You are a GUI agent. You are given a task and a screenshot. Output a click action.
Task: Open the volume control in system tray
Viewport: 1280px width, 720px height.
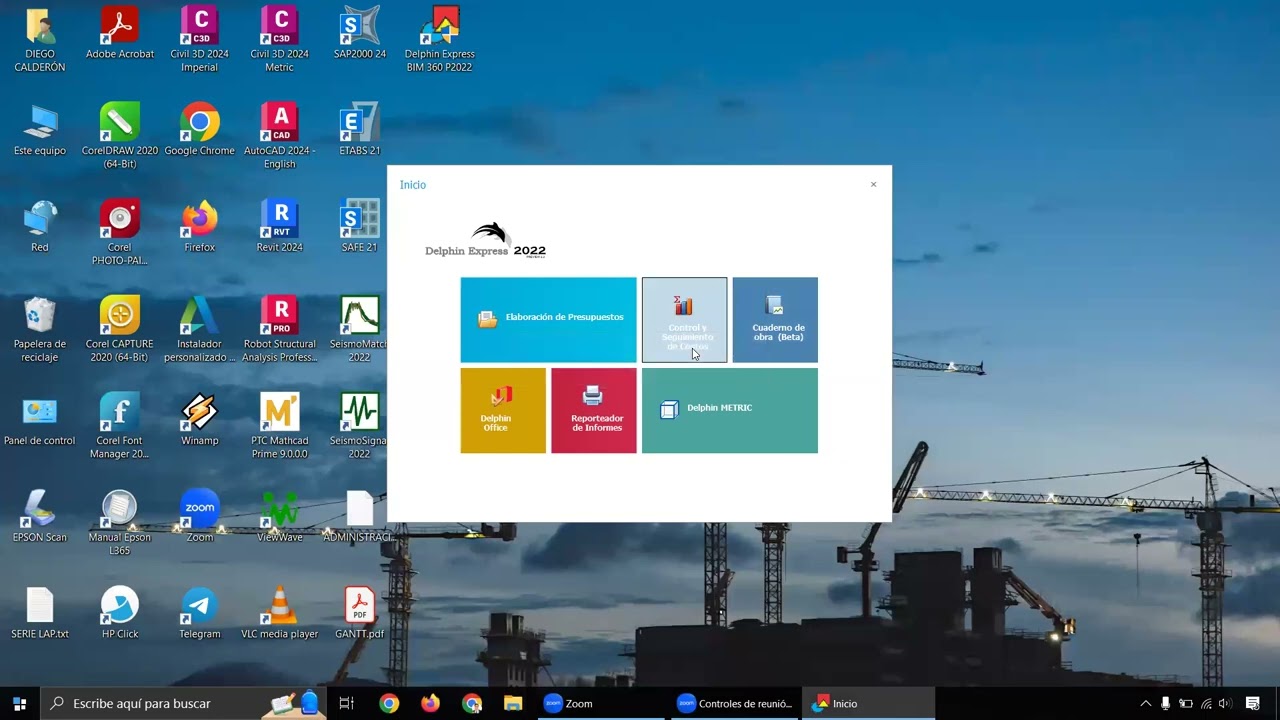[1226, 704]
